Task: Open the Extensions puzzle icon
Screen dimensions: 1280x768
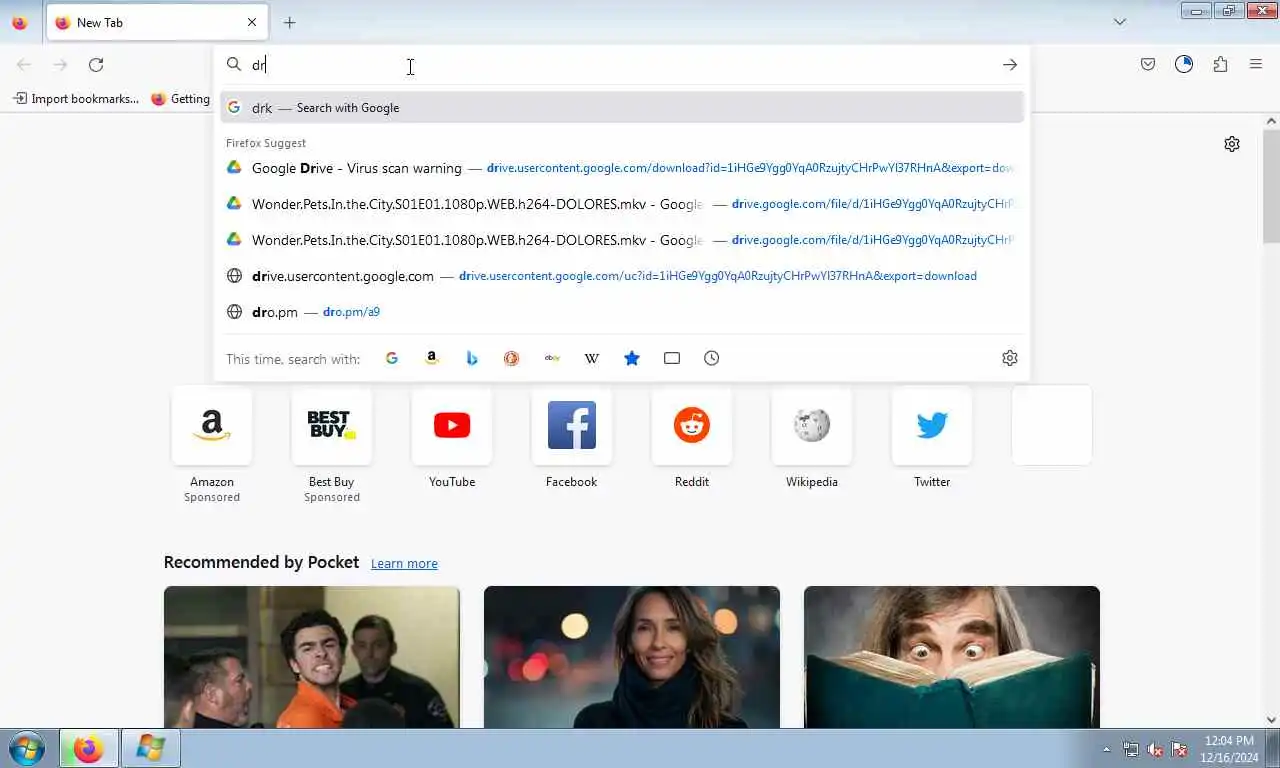Action: (1220, 65)
